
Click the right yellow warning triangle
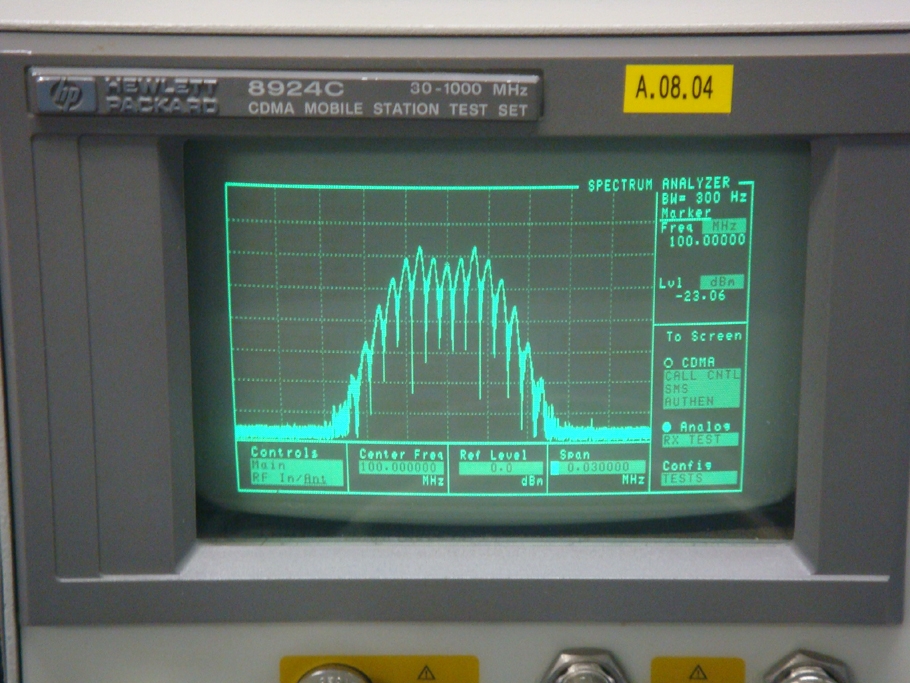698,673
